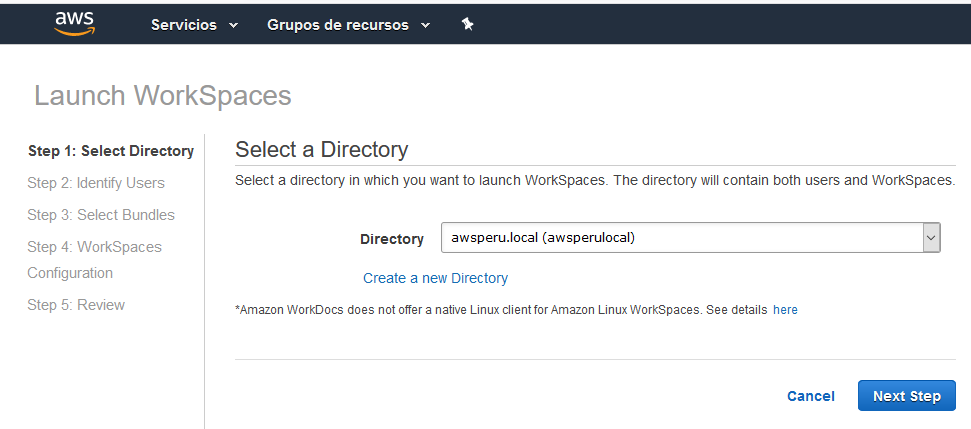Click the Cancel button
971x429 pixels.
[811, 396]
